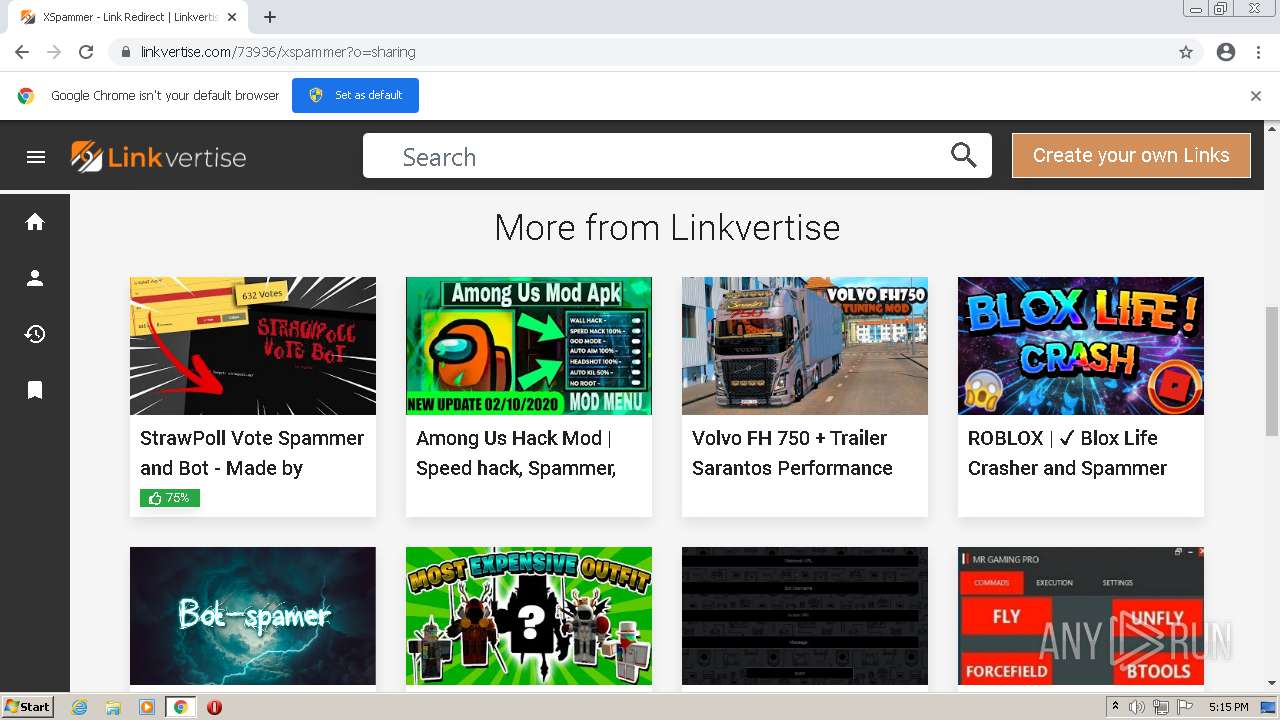Open the Action Center flag icon

click(x=1185, y=707)
